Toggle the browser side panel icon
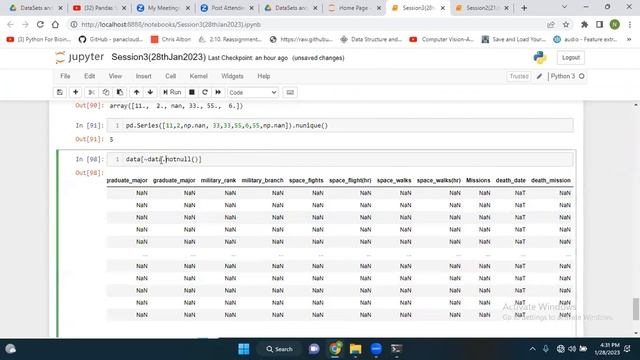 599,24
